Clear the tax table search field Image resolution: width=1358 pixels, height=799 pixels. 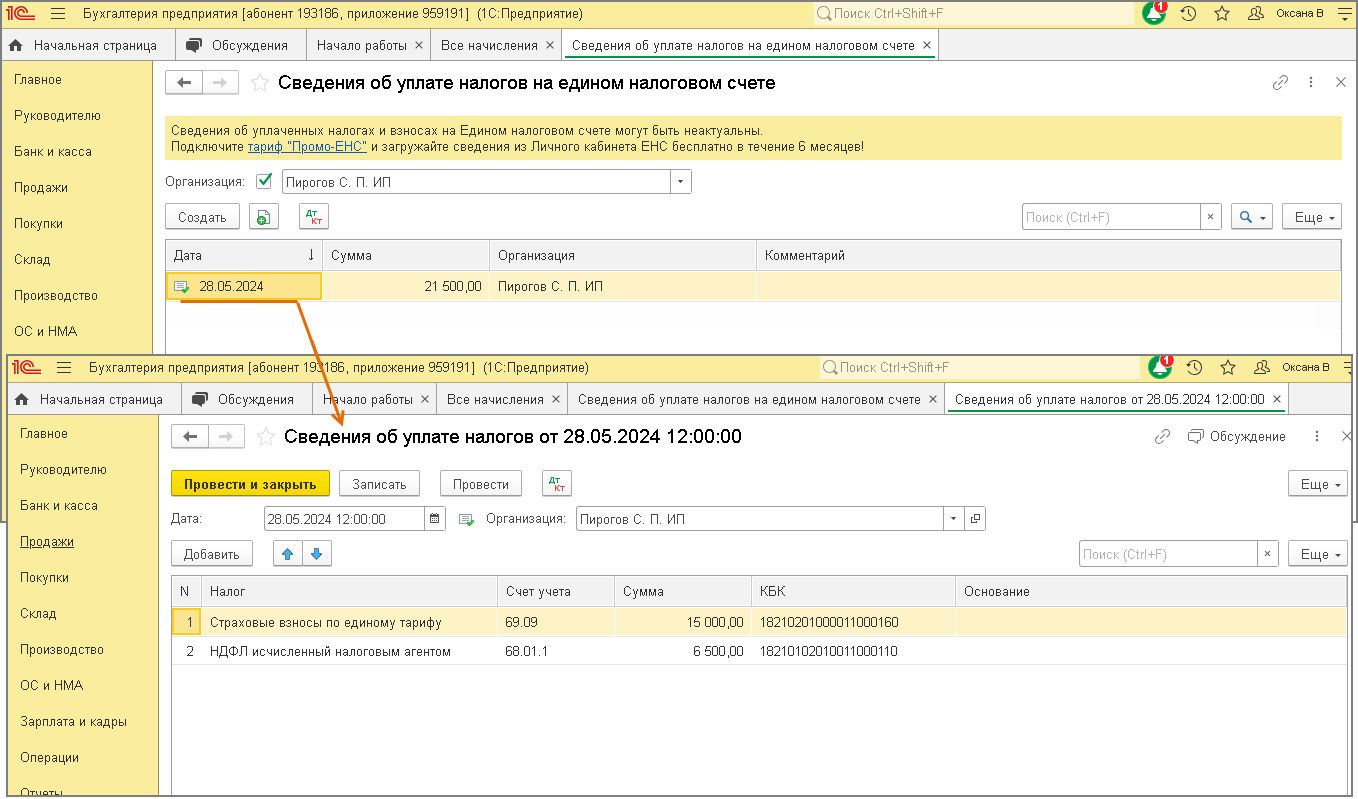(1268, 554)
